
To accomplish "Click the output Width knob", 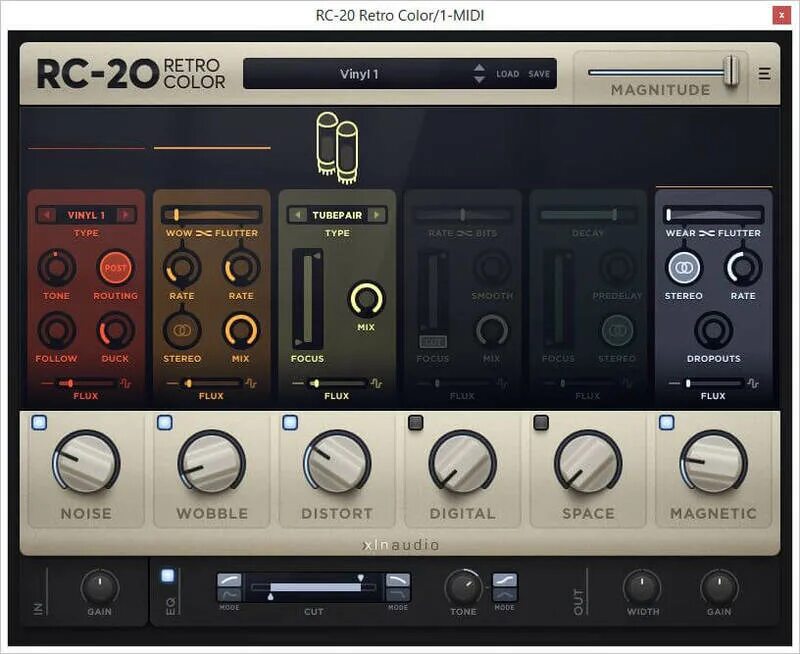I will click(x=642, y=587).
